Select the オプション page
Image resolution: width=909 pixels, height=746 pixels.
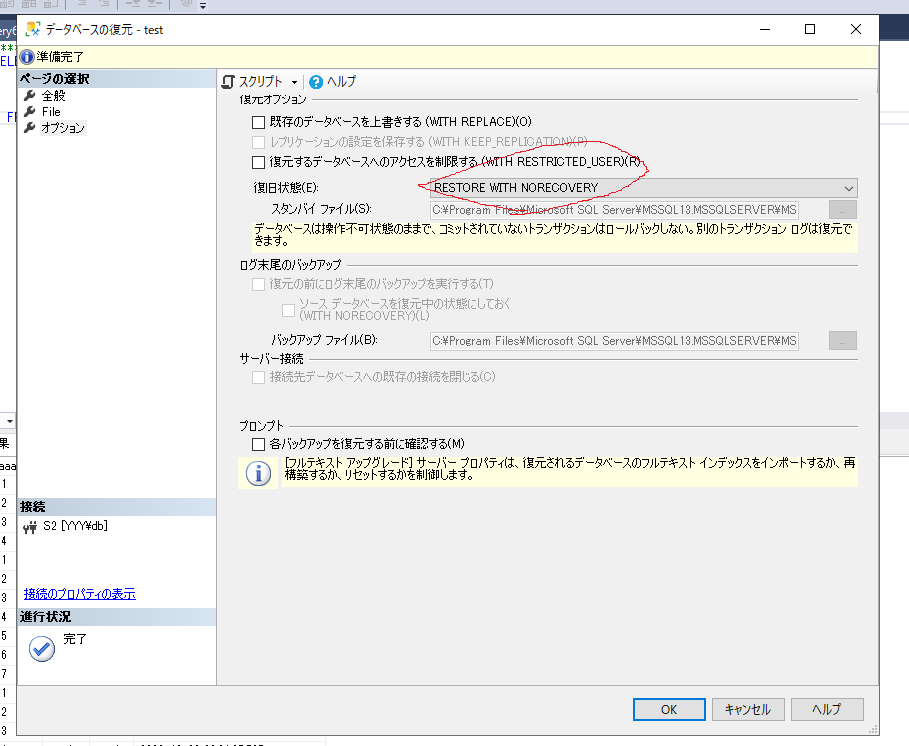[63, 128]
